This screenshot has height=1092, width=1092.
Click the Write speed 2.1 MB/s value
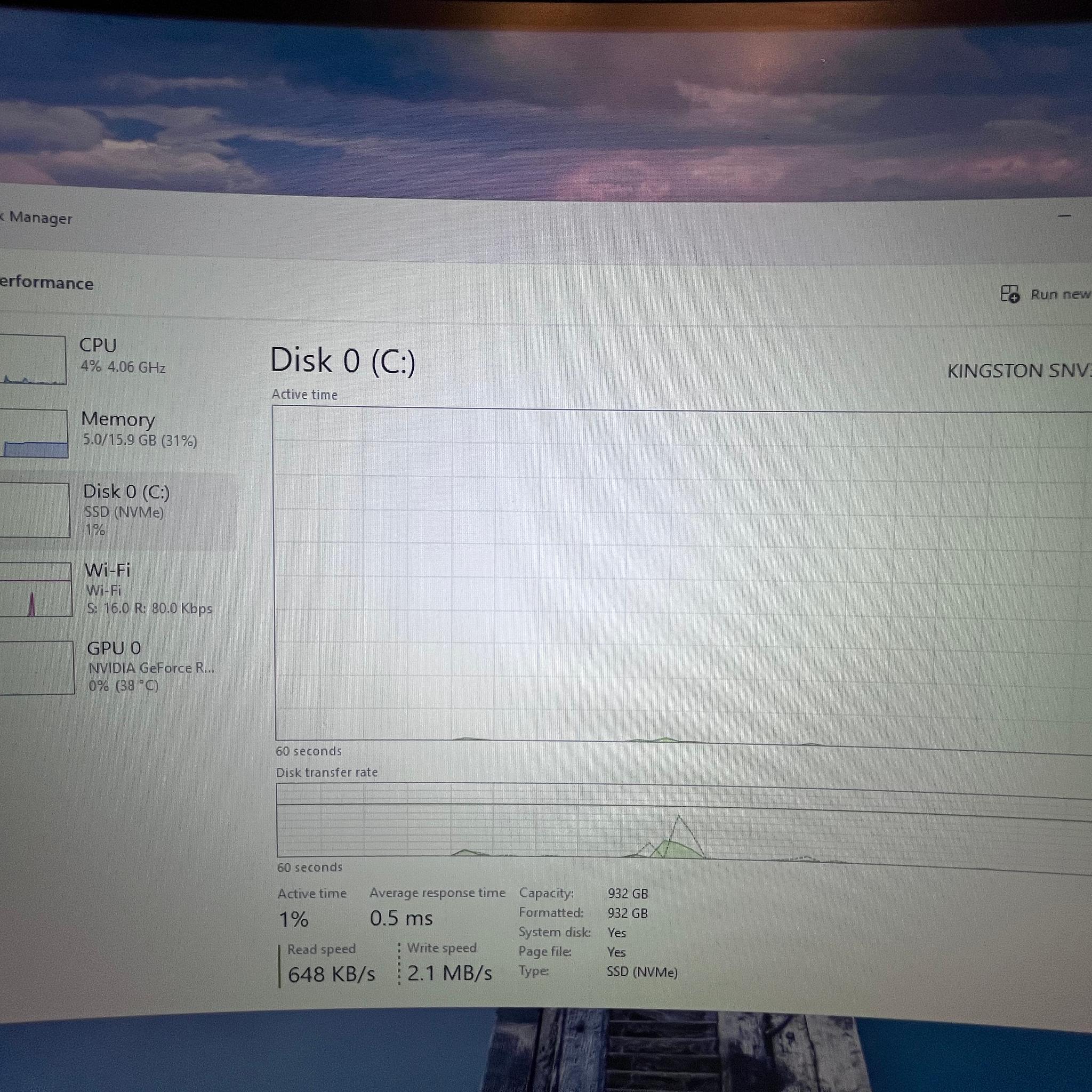450,973
